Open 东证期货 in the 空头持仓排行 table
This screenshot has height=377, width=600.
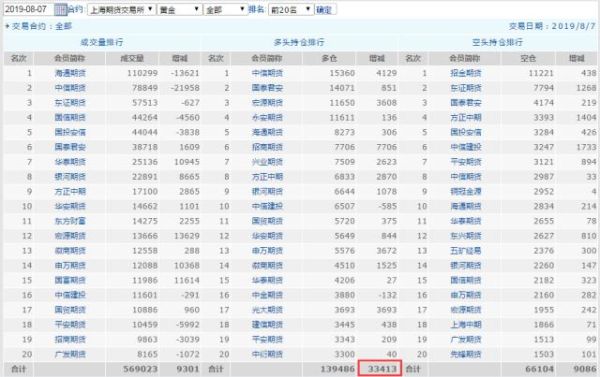(x=466, y=88)
